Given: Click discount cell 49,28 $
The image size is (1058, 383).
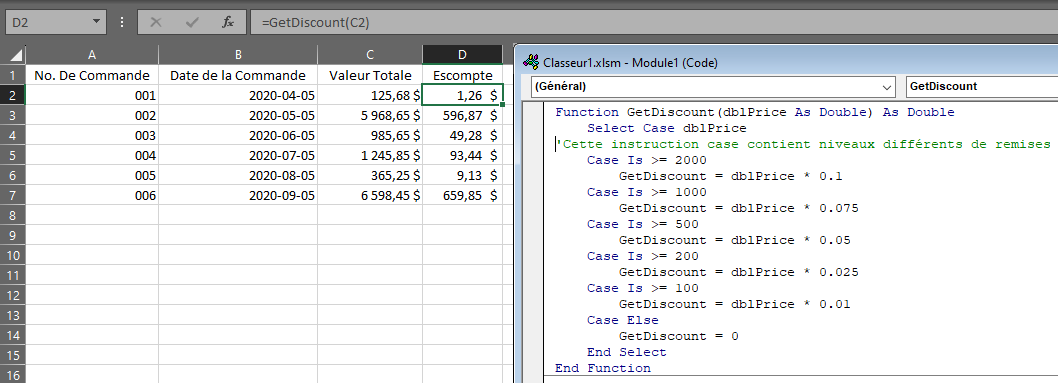Looking at the screenshot, I should [462, 136].
